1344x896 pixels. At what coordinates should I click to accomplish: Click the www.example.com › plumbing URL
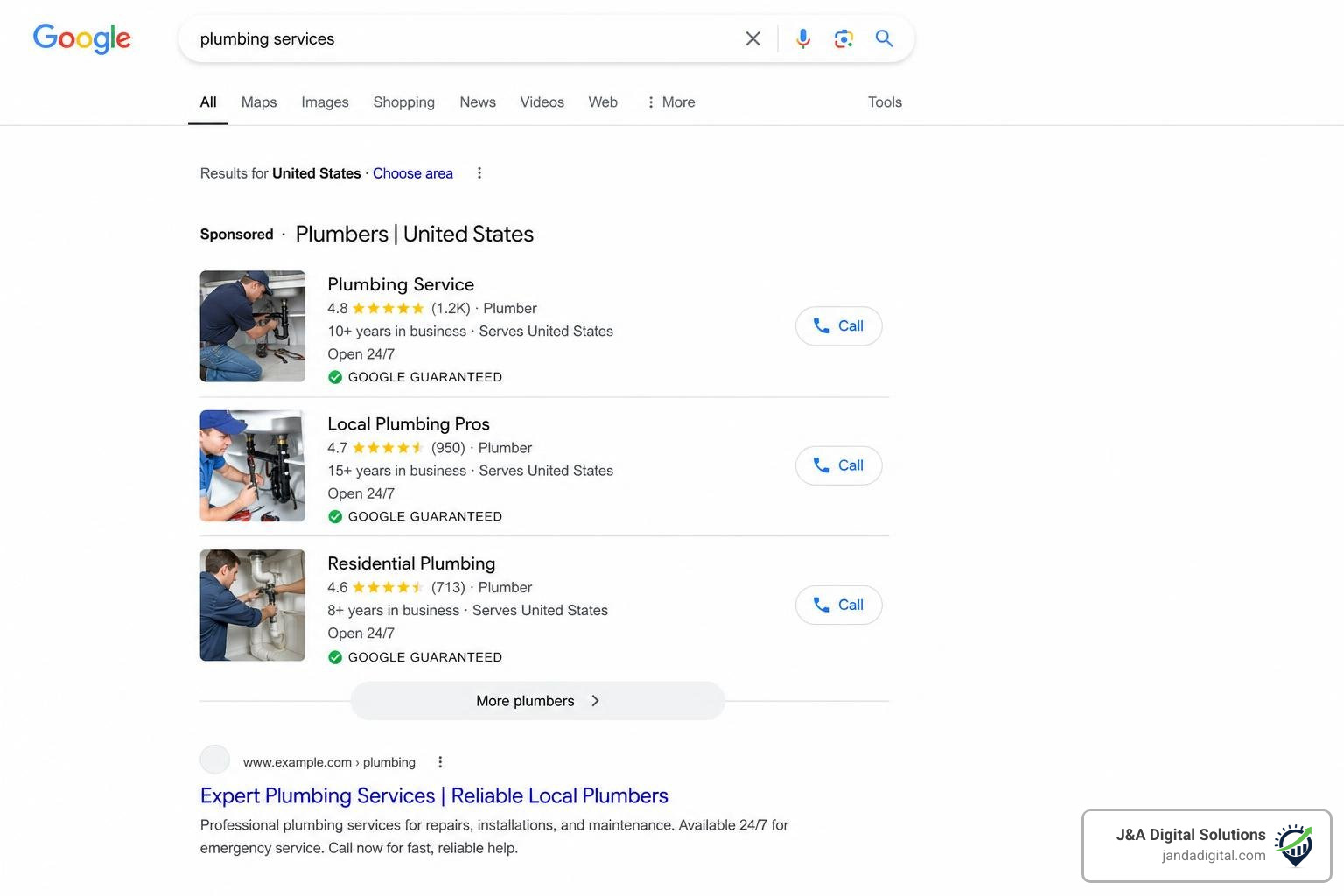tap(329, 762)
